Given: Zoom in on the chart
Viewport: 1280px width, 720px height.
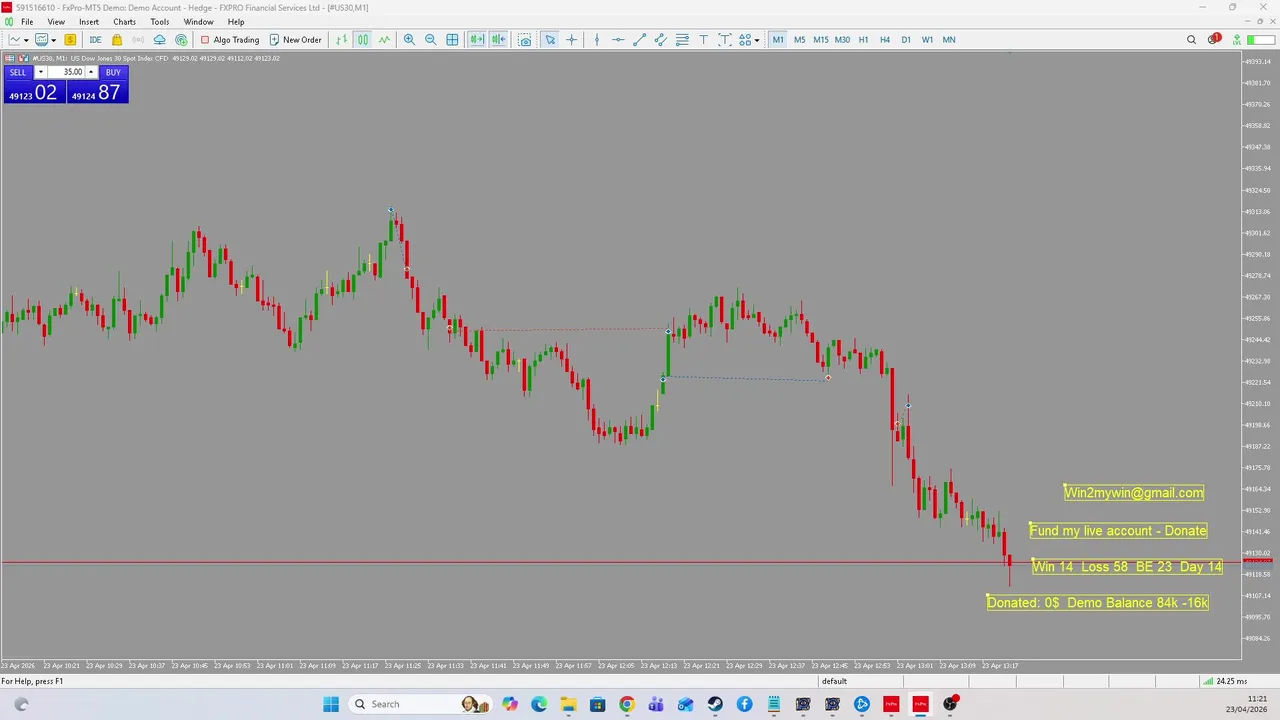Looking at the screenshot, I should [409, 40].
